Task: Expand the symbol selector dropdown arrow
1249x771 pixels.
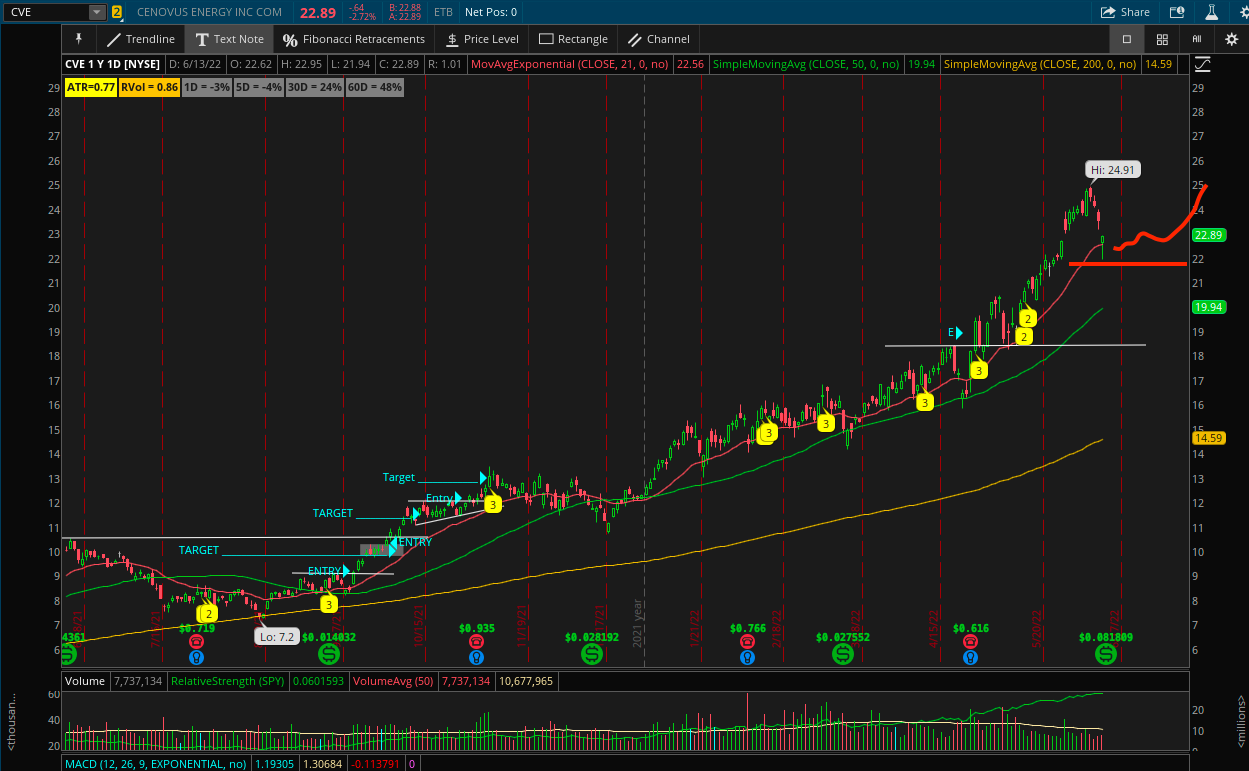Action: pos(97,12)
